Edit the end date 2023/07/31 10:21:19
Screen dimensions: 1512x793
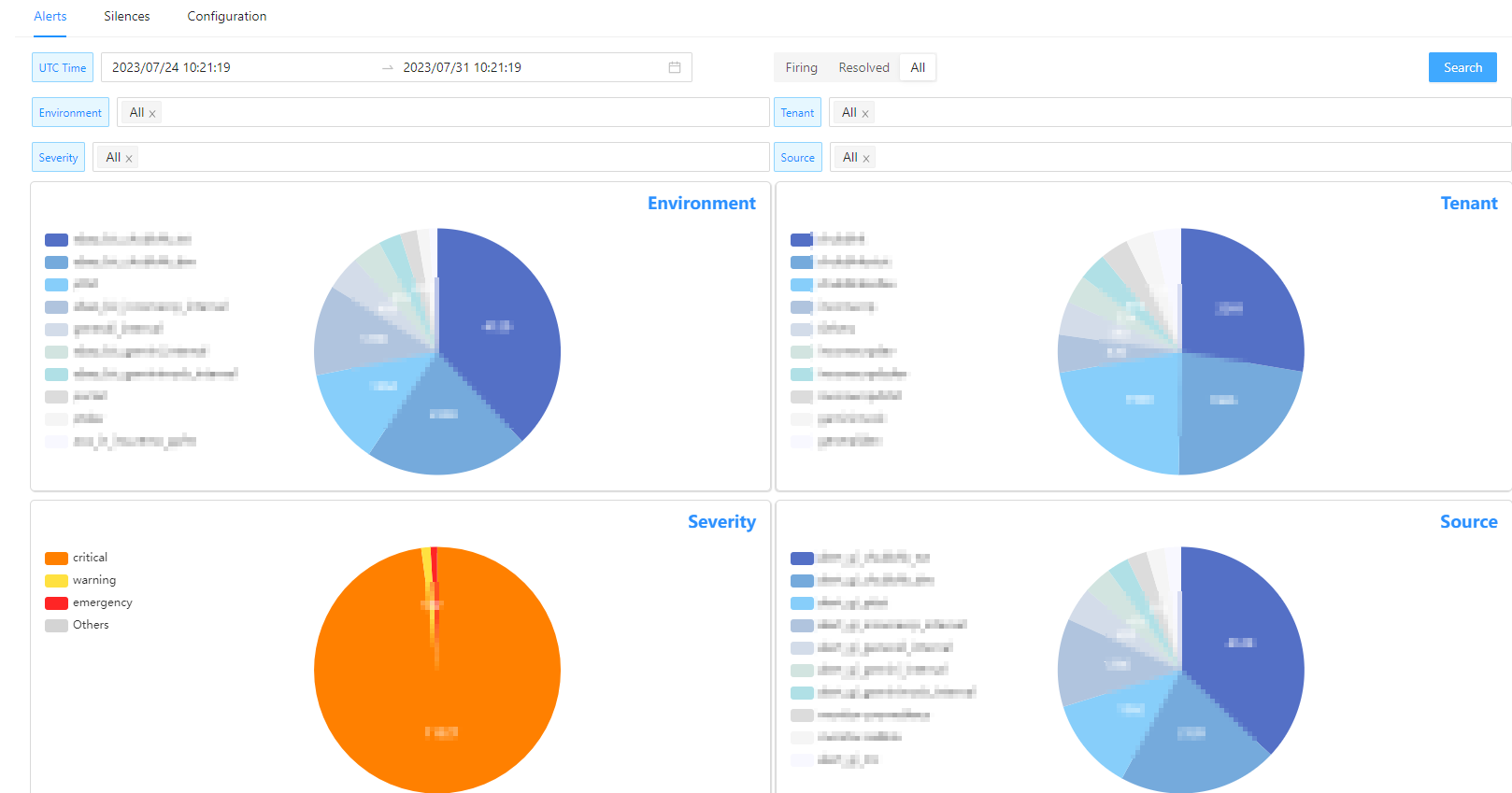pyautogui.click(x=463, y=67)
